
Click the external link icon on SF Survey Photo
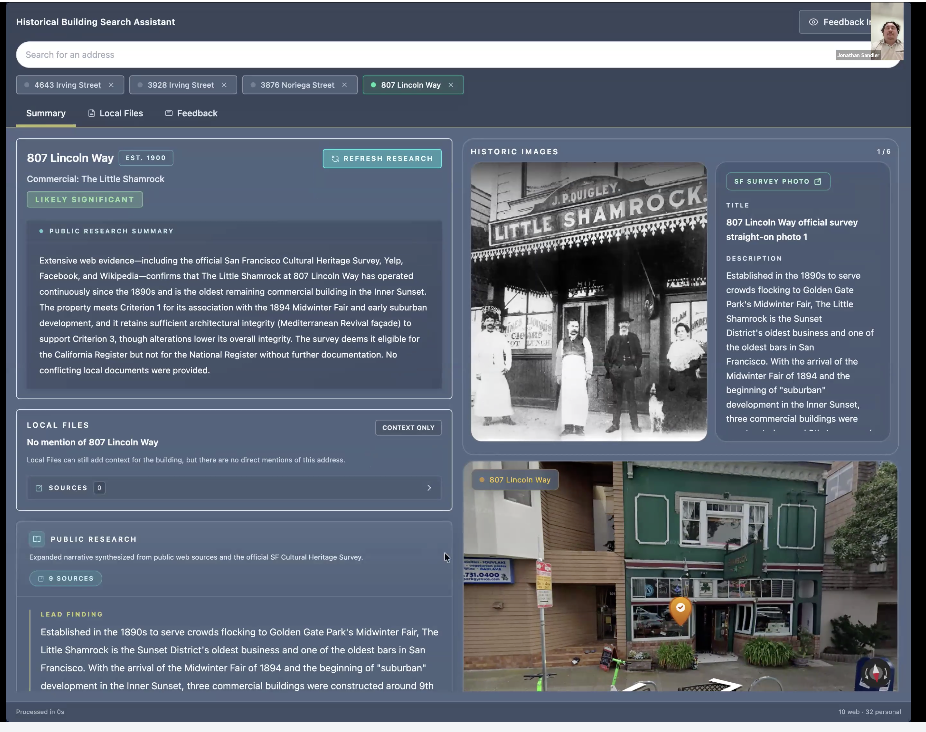pyautogui.click(x=818, y=181)
